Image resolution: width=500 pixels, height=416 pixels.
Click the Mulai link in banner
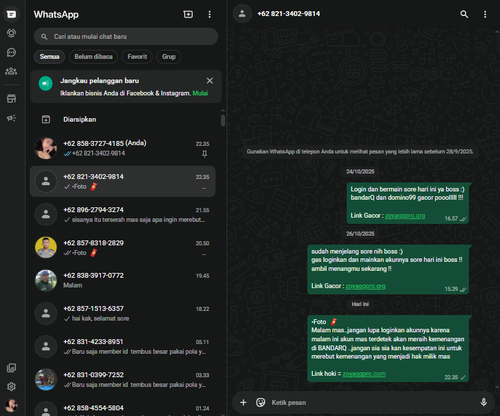click(200, 93)
